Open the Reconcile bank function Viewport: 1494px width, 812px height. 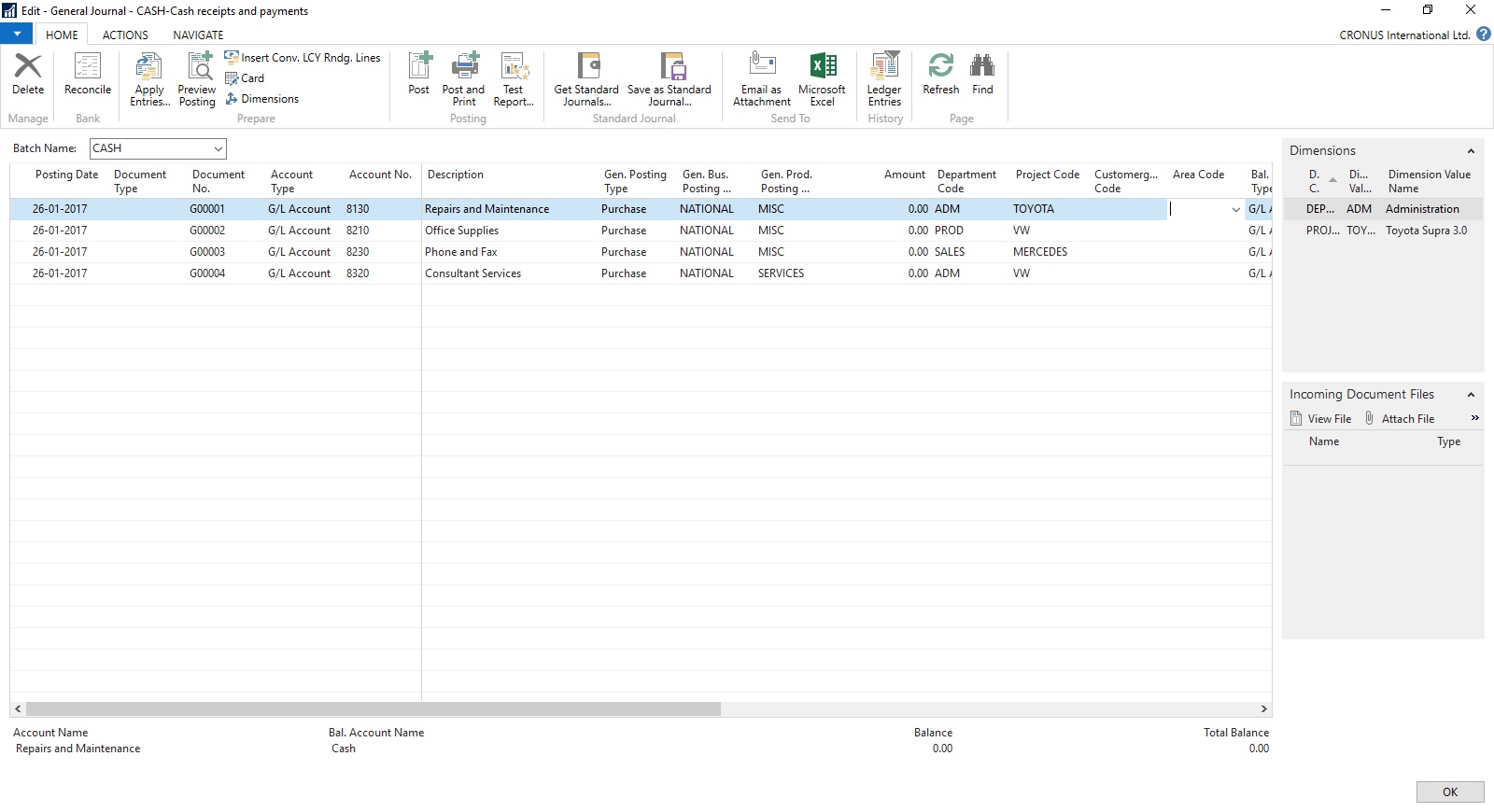tap(87, 67)
